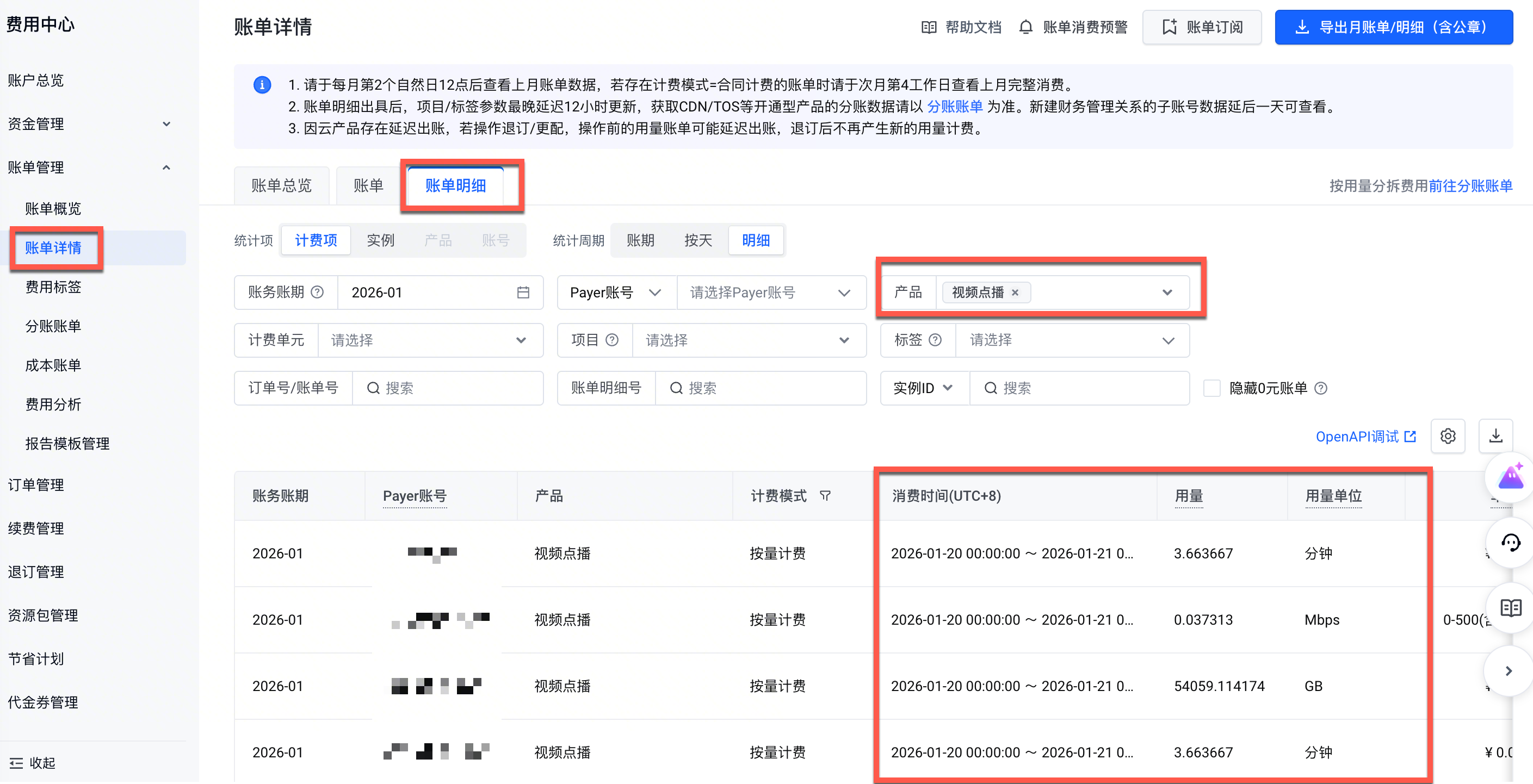This screenshot has height=784, width=1533.
Task: Open the 实例ID type selector
Action: click(x=923, y=388)
